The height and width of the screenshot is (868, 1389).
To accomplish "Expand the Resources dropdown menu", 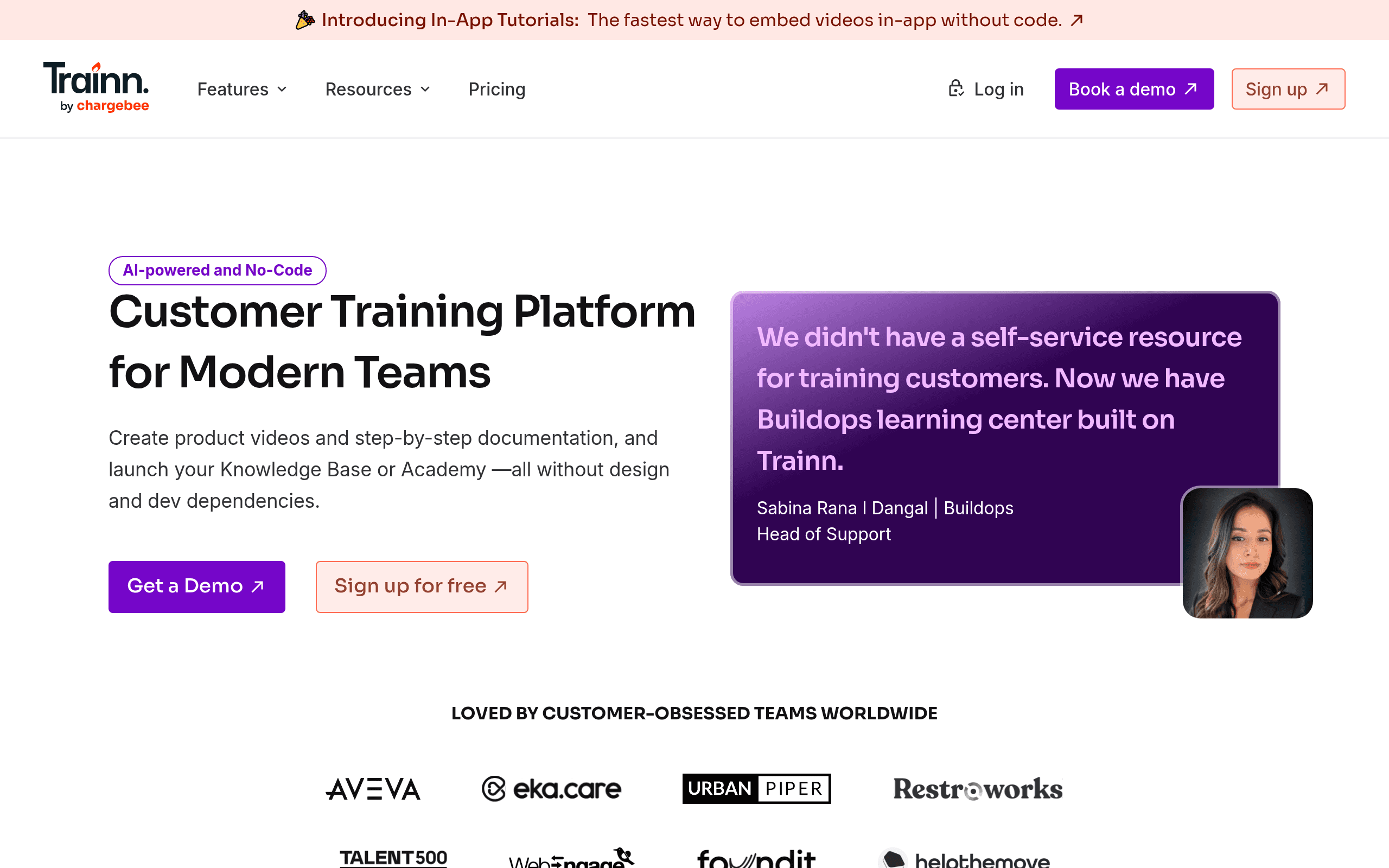I will (378, 89).
